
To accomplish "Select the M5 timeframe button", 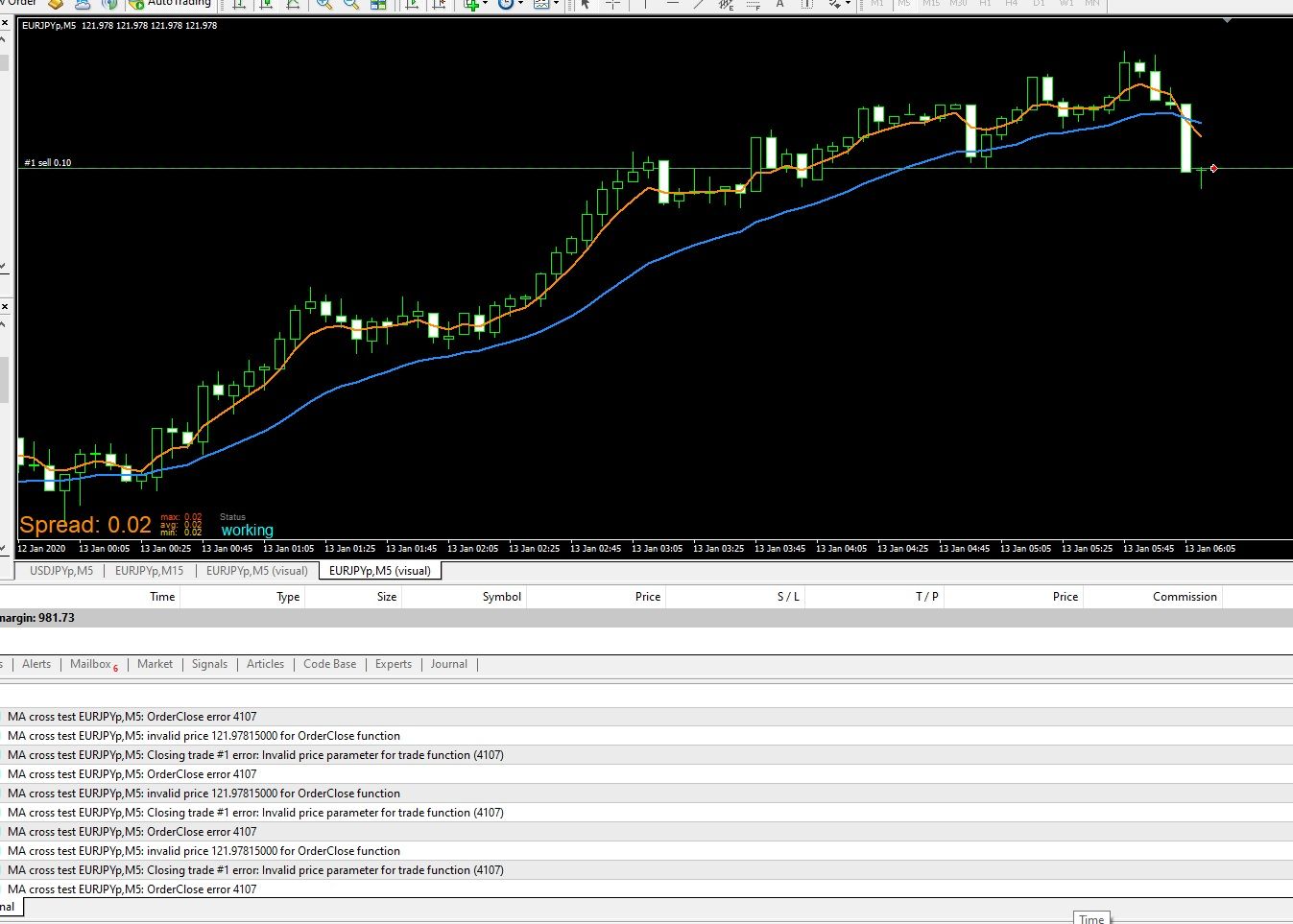I will pos(904,4).
